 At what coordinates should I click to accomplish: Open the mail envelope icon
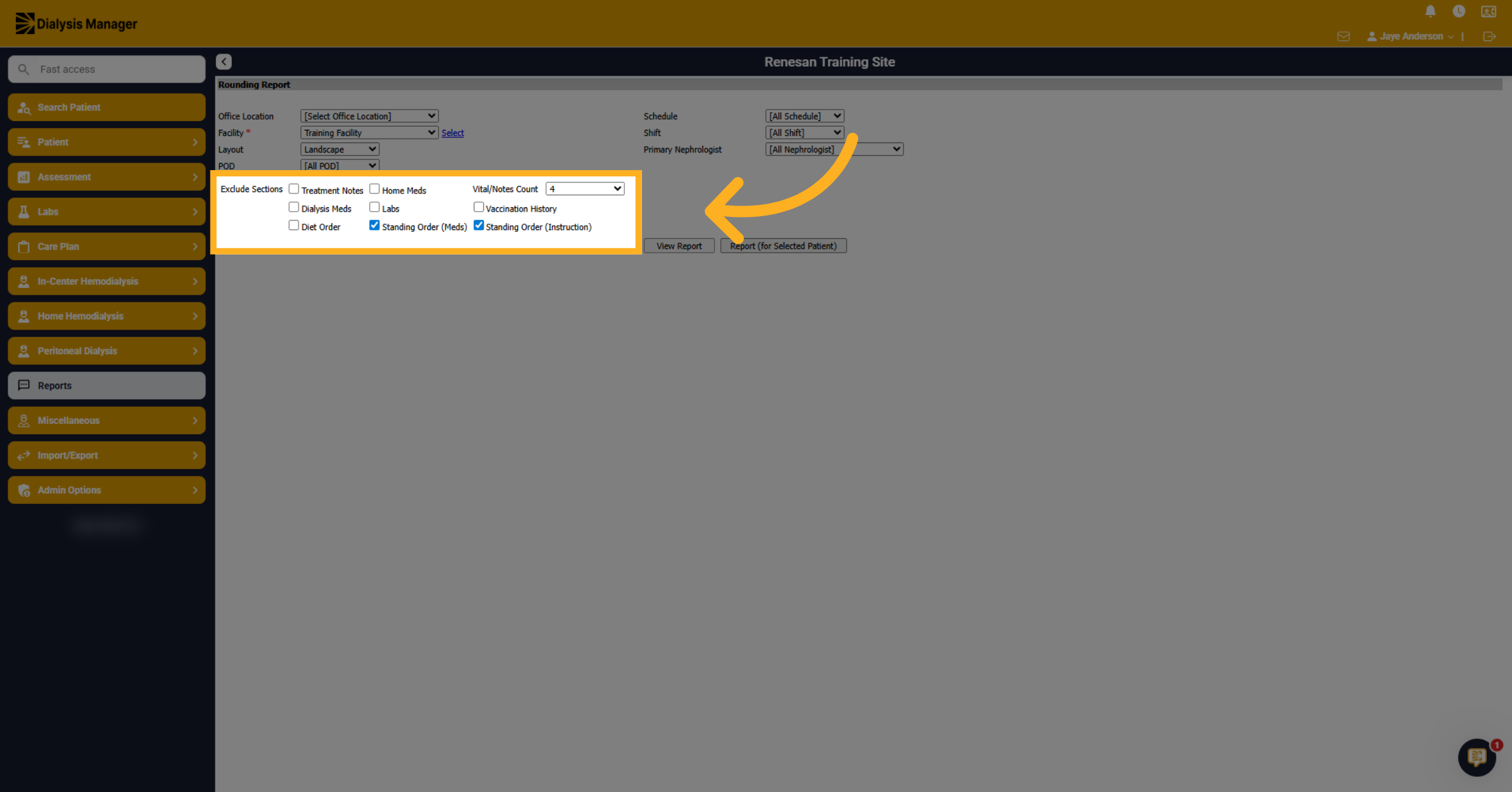tap(1343, 37)
